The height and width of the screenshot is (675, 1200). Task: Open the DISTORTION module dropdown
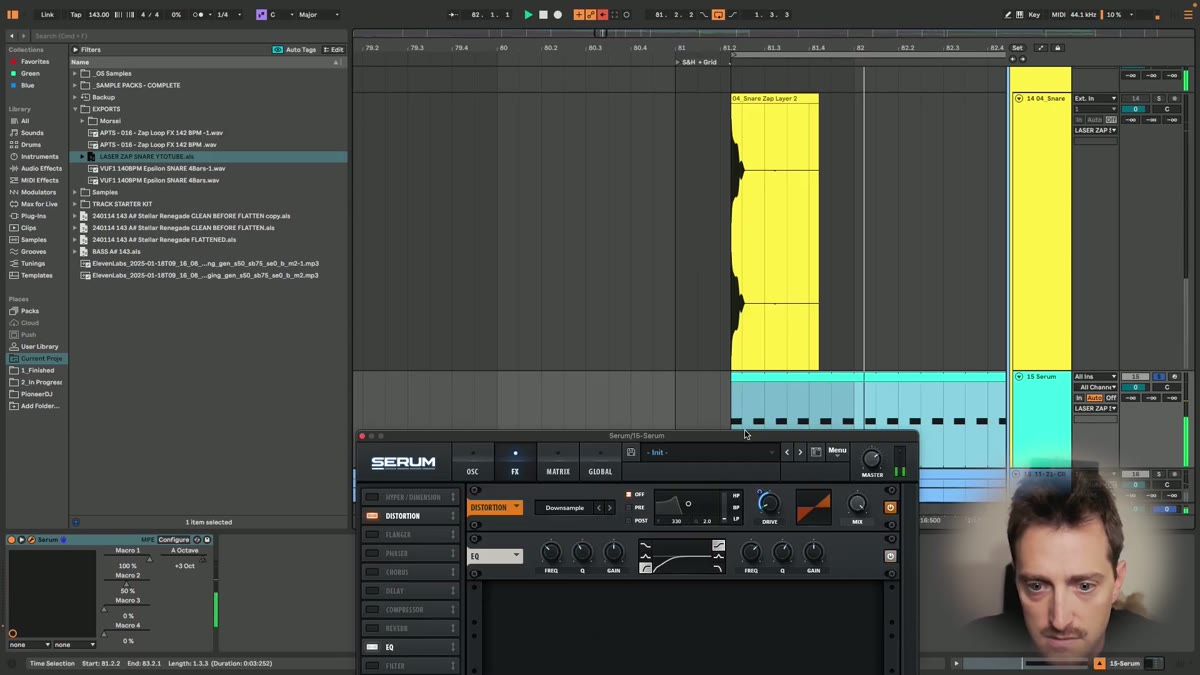[495, 508]
